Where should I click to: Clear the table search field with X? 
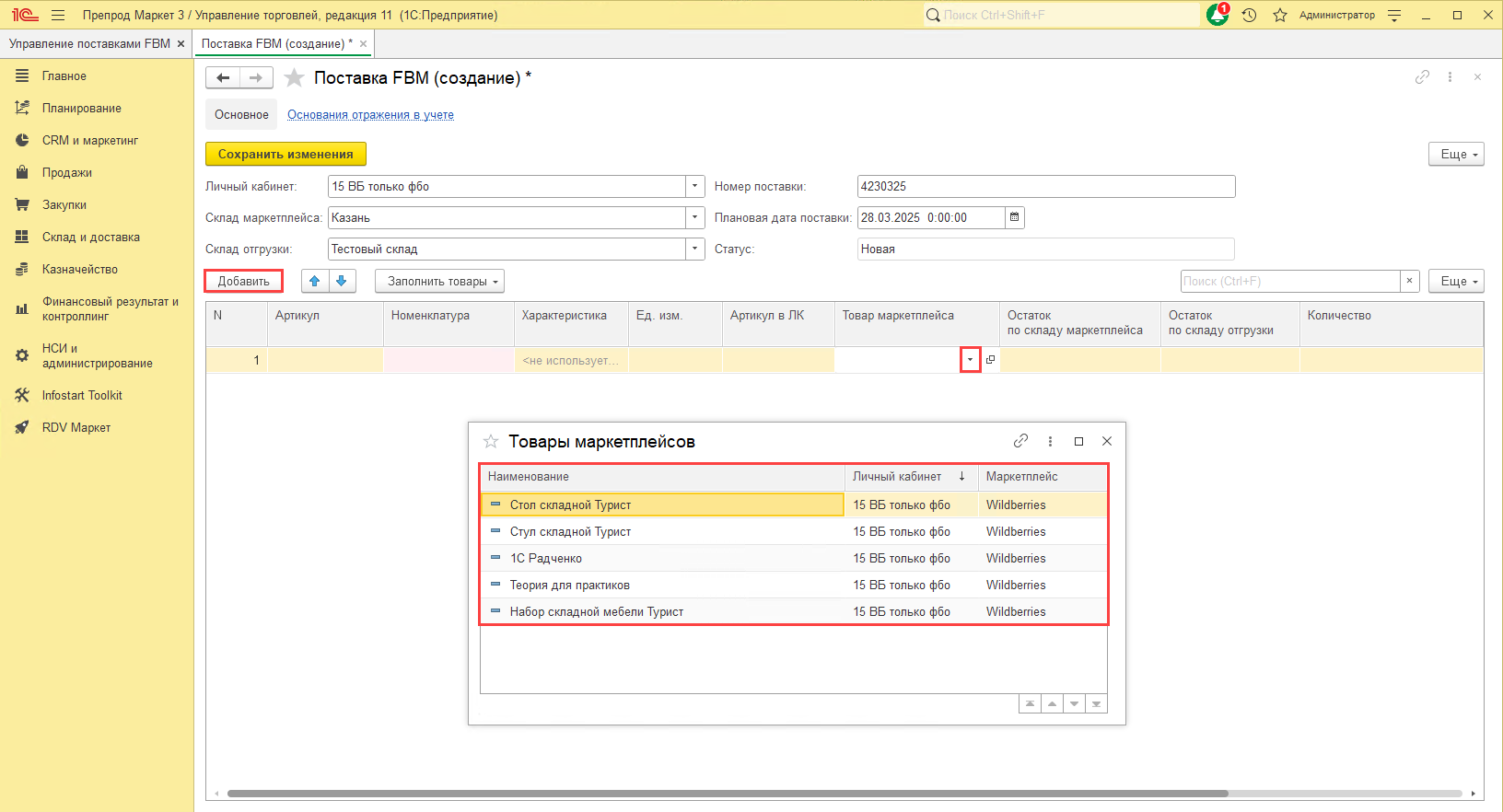(1409, 281)
